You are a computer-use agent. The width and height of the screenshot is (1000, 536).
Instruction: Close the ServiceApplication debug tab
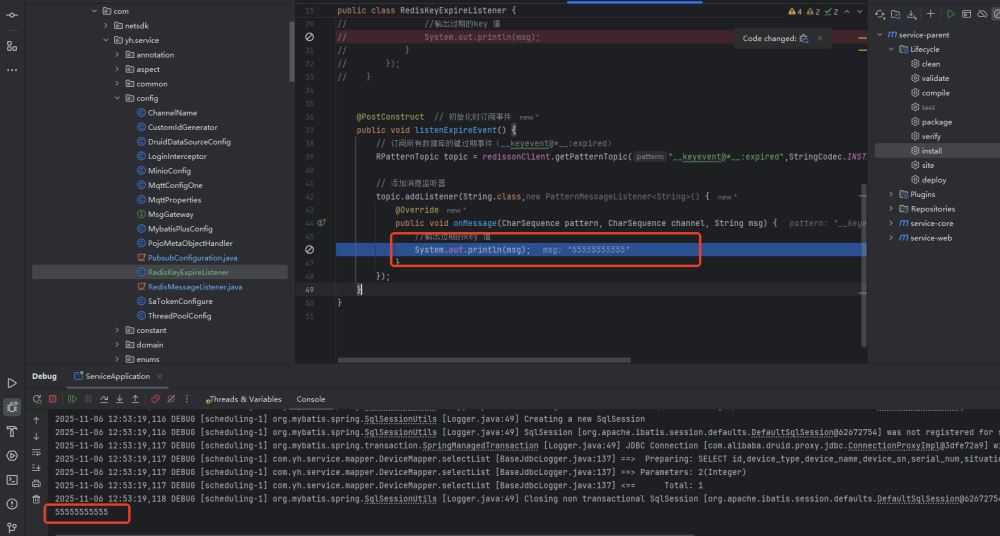coord(159,376)
